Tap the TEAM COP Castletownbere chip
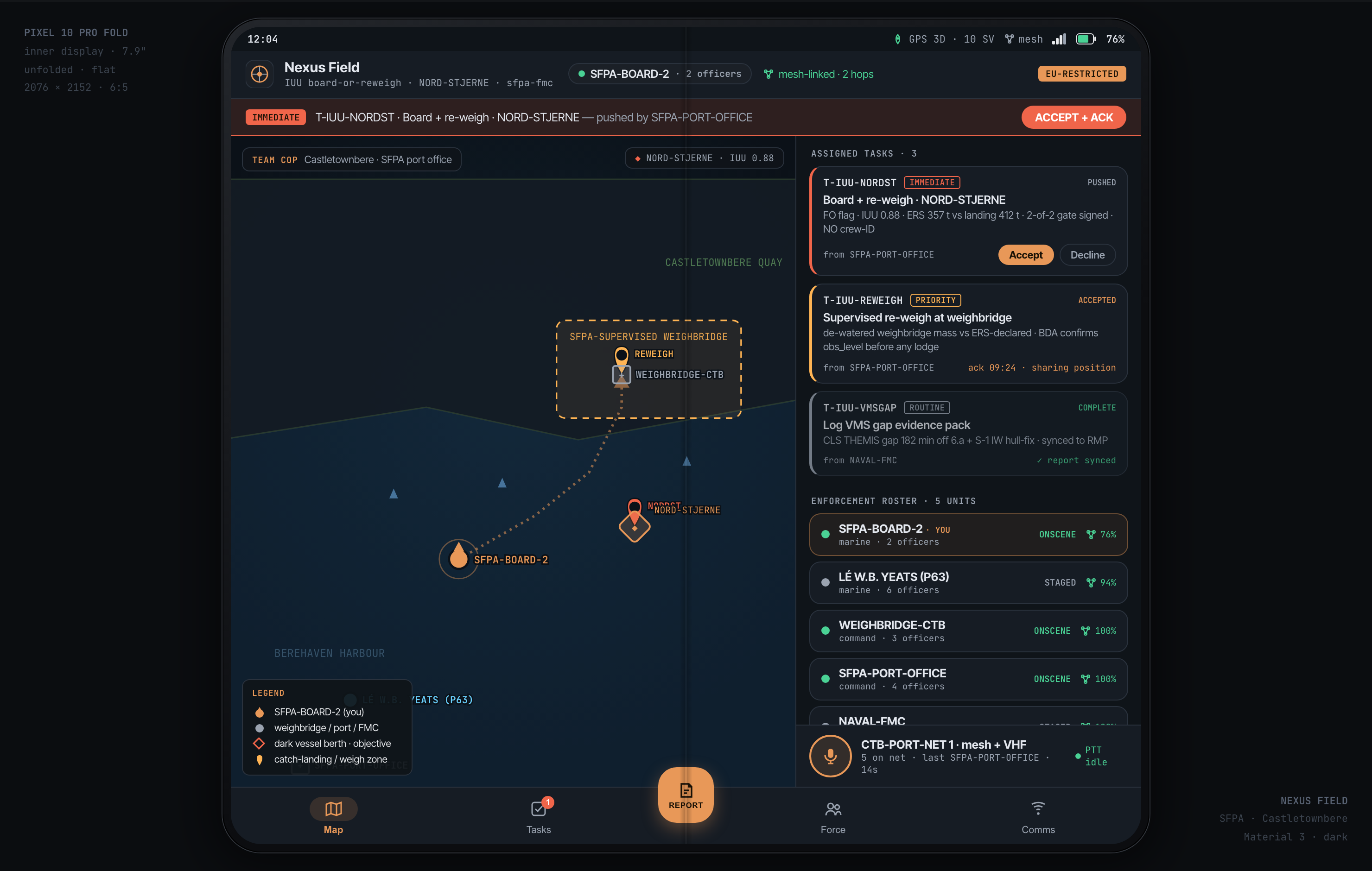The height and width of the screenshot is (871, 1372). click(x=351, y=159)
